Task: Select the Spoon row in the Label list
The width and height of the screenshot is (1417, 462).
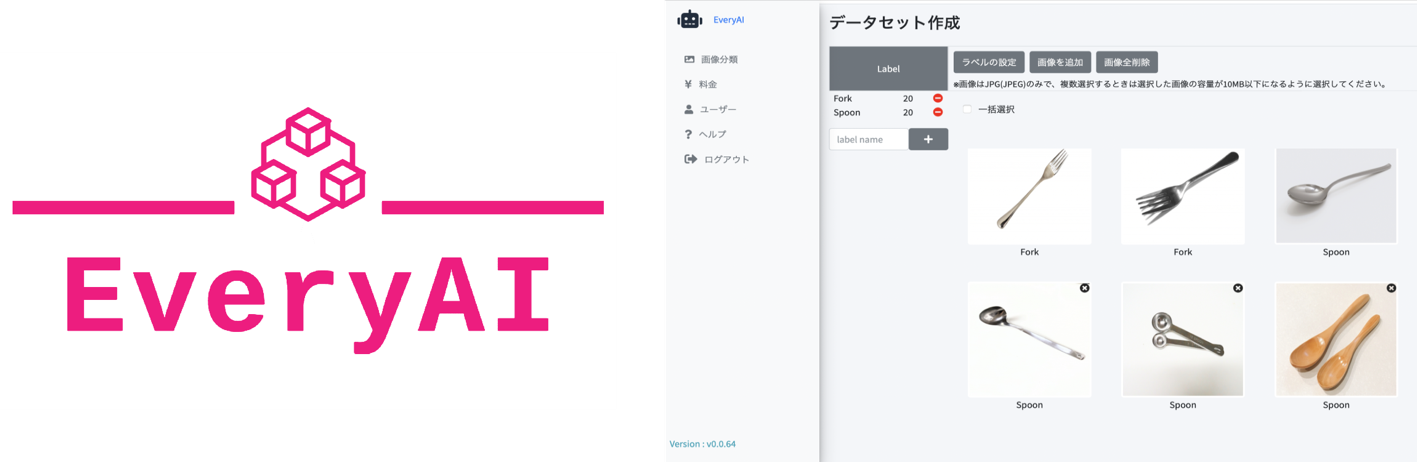Action: pos(888,112)
